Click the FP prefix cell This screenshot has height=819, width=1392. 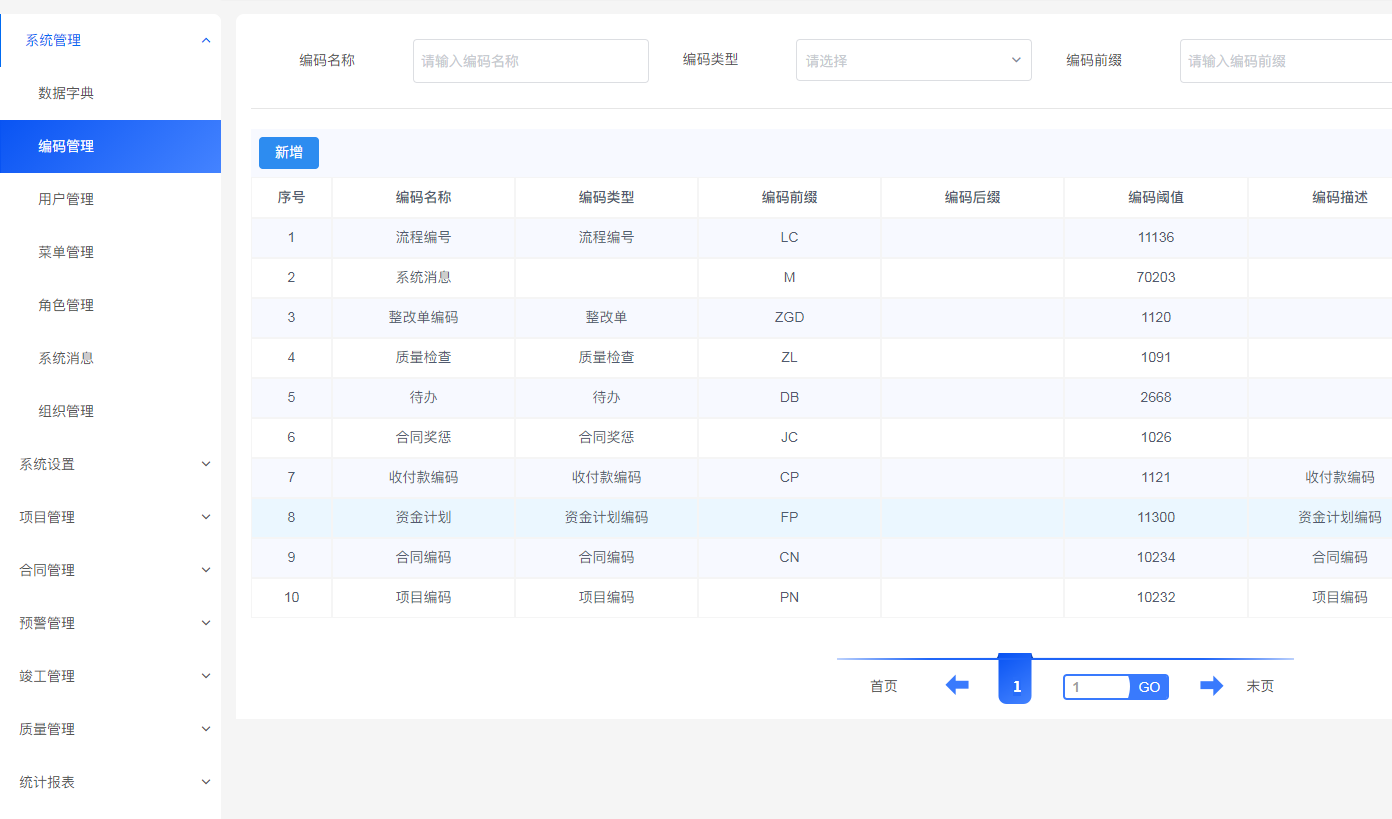[x=790, y=517]
